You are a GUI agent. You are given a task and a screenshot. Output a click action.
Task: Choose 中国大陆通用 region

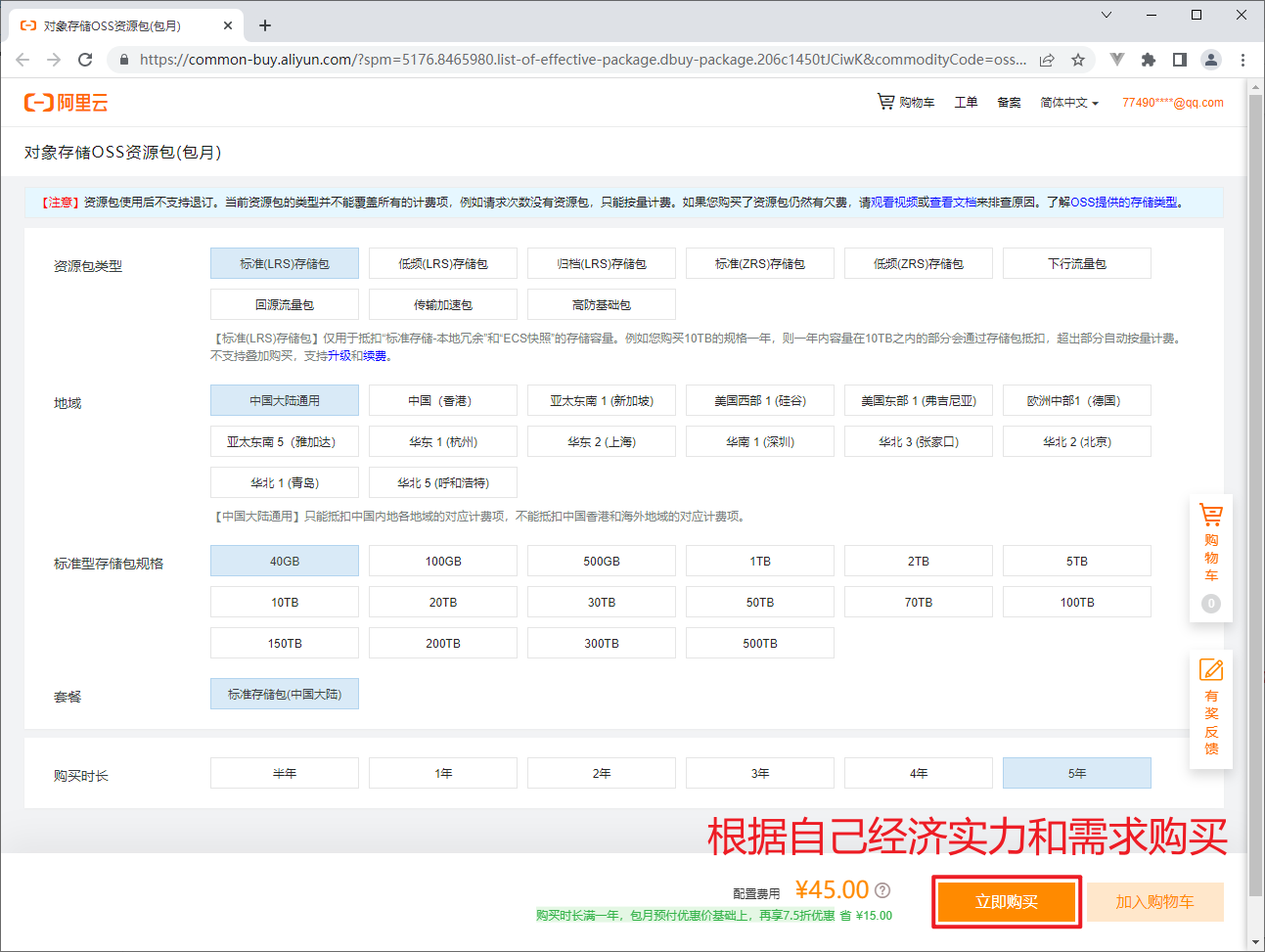(285, 400)
